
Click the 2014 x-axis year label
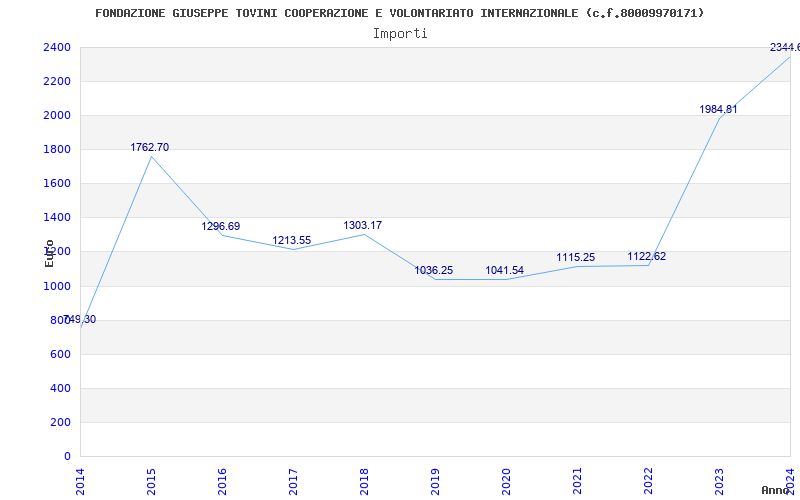pyautogui.click(x=80, y=482)
